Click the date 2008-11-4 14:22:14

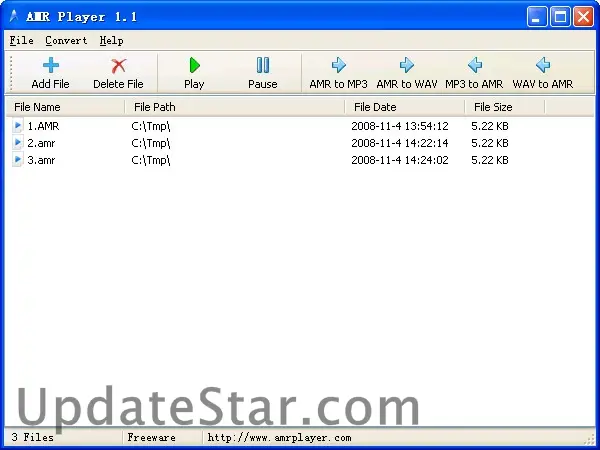point(400,143)
